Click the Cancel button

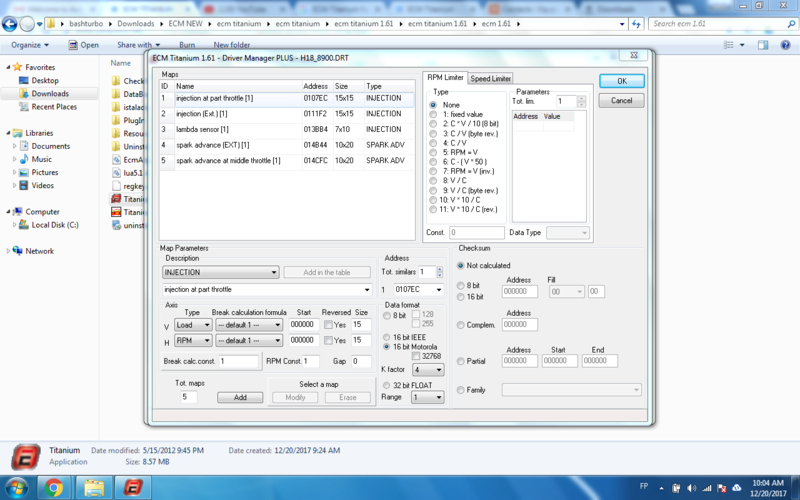[x=621, y=101]
